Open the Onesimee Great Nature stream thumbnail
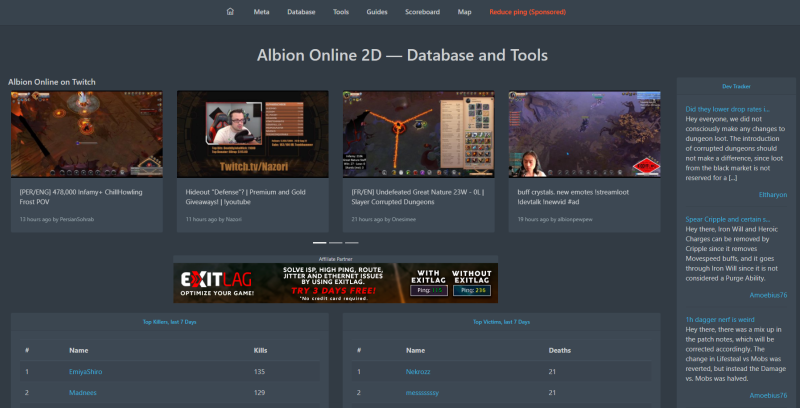This screenshot has height=408, width=800. (x=418, y=134)
